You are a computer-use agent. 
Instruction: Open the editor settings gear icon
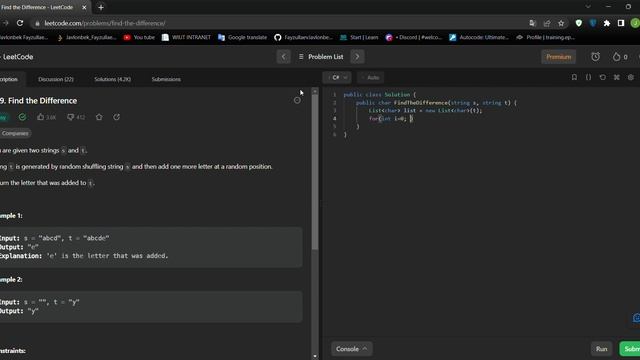(x=631, y=77)
